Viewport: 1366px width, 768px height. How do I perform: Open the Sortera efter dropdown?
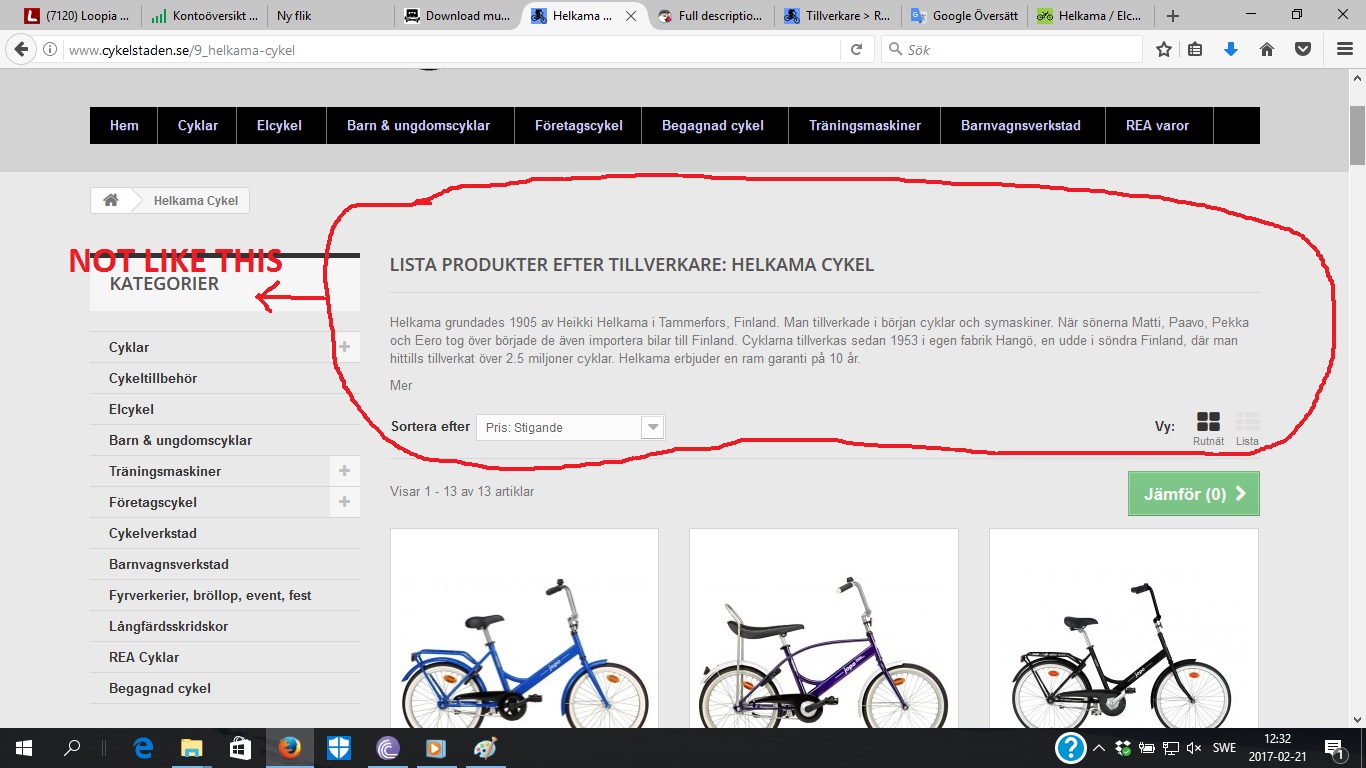[x=570, y=427]
